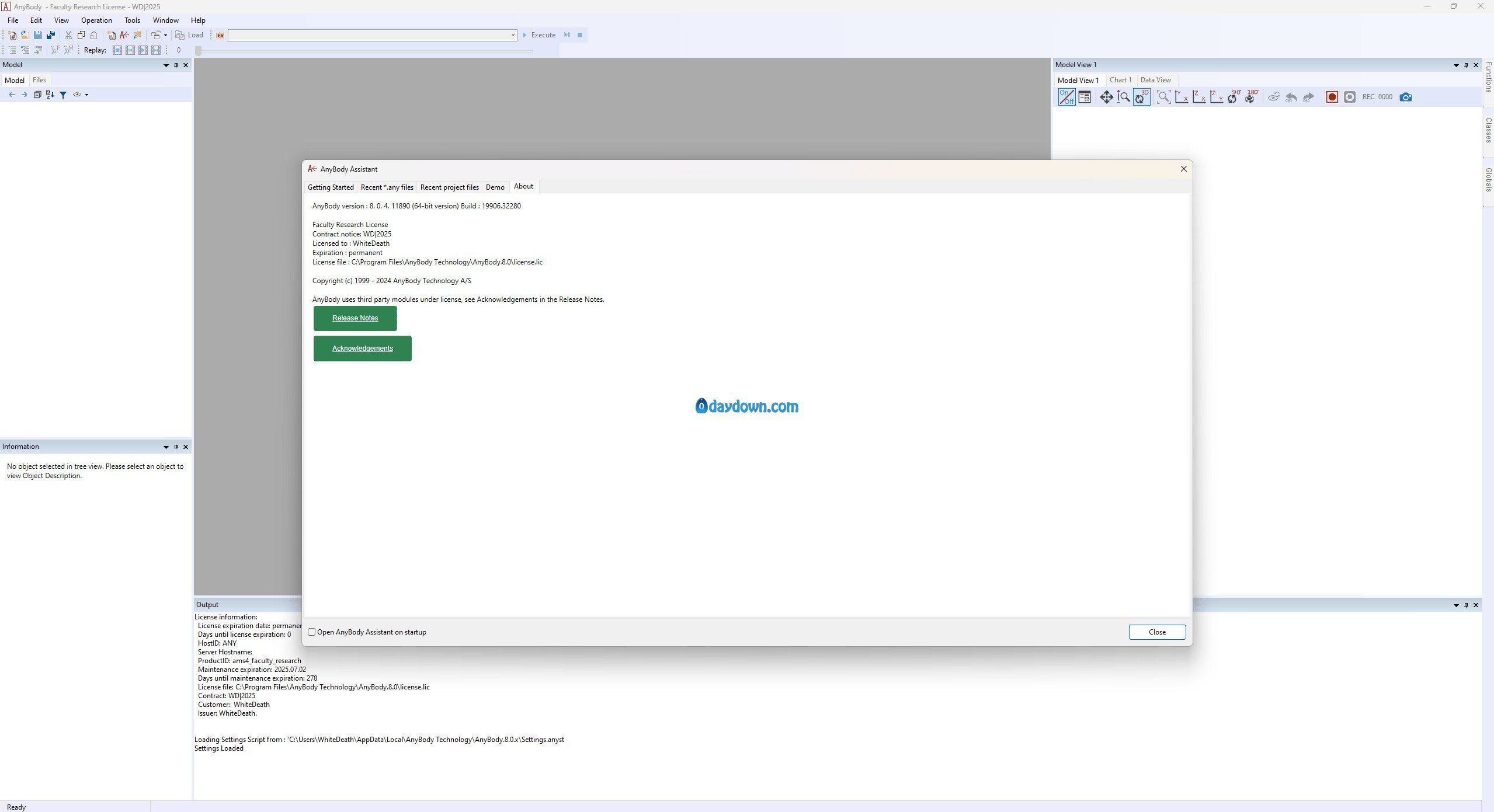This screenshot has width=1494, height=812.
Task: Click the New file icon in toolbar
Action: coord(12,35)
